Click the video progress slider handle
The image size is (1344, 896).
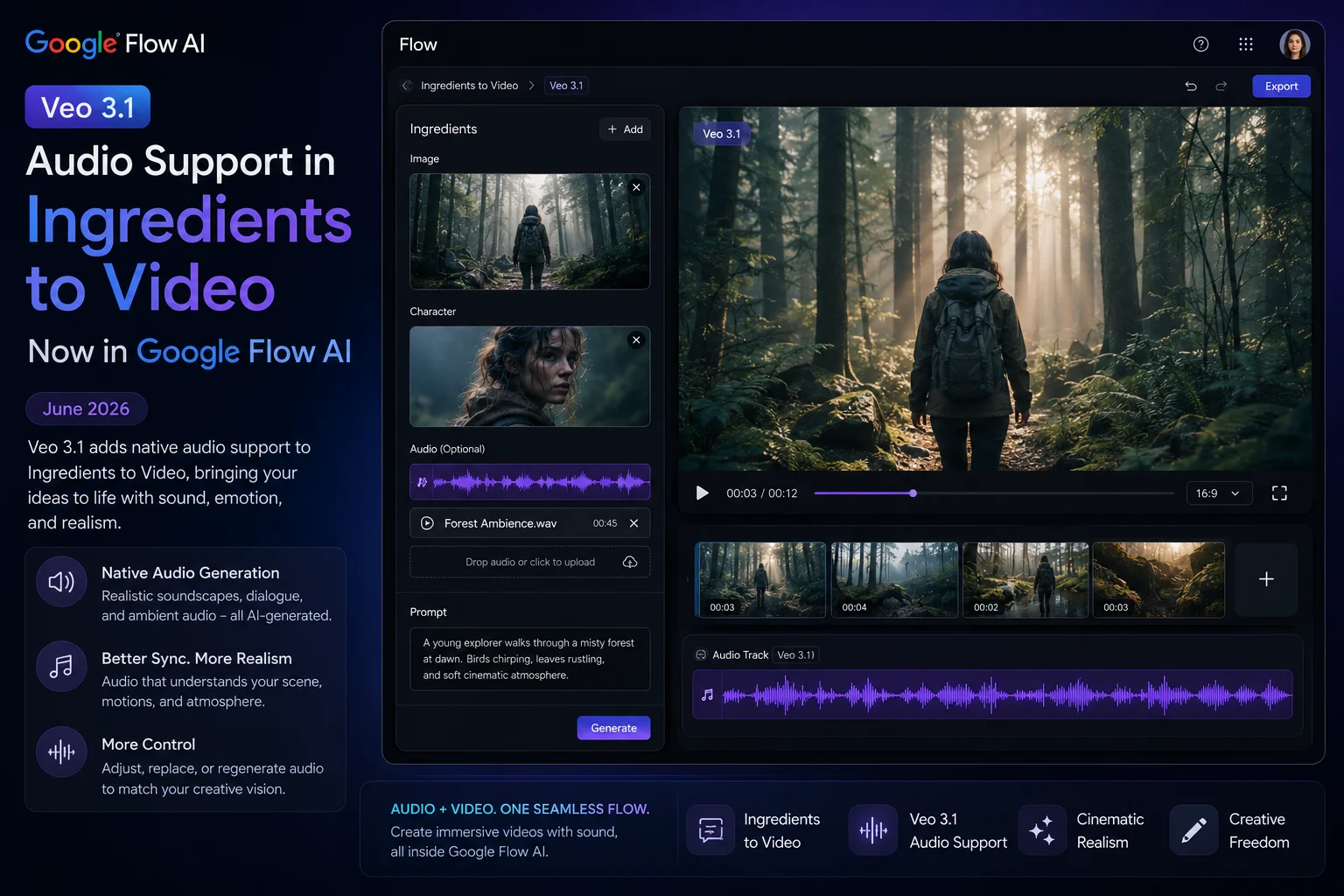(913, 493)
